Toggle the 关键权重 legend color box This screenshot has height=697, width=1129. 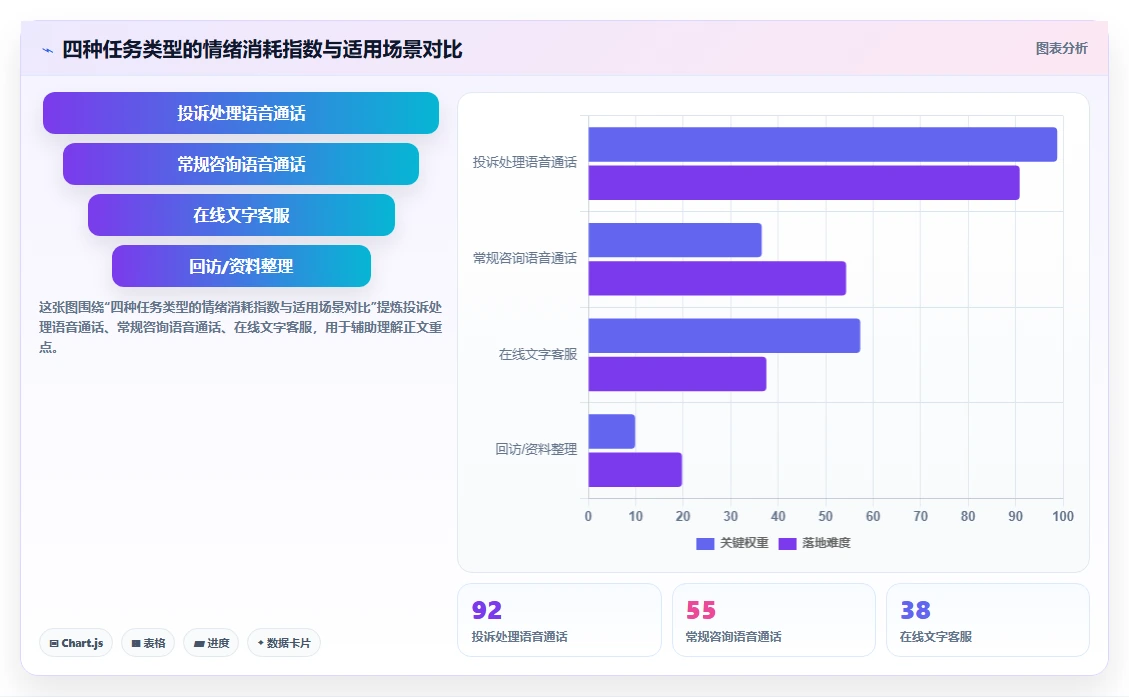[x=705, y=544]
